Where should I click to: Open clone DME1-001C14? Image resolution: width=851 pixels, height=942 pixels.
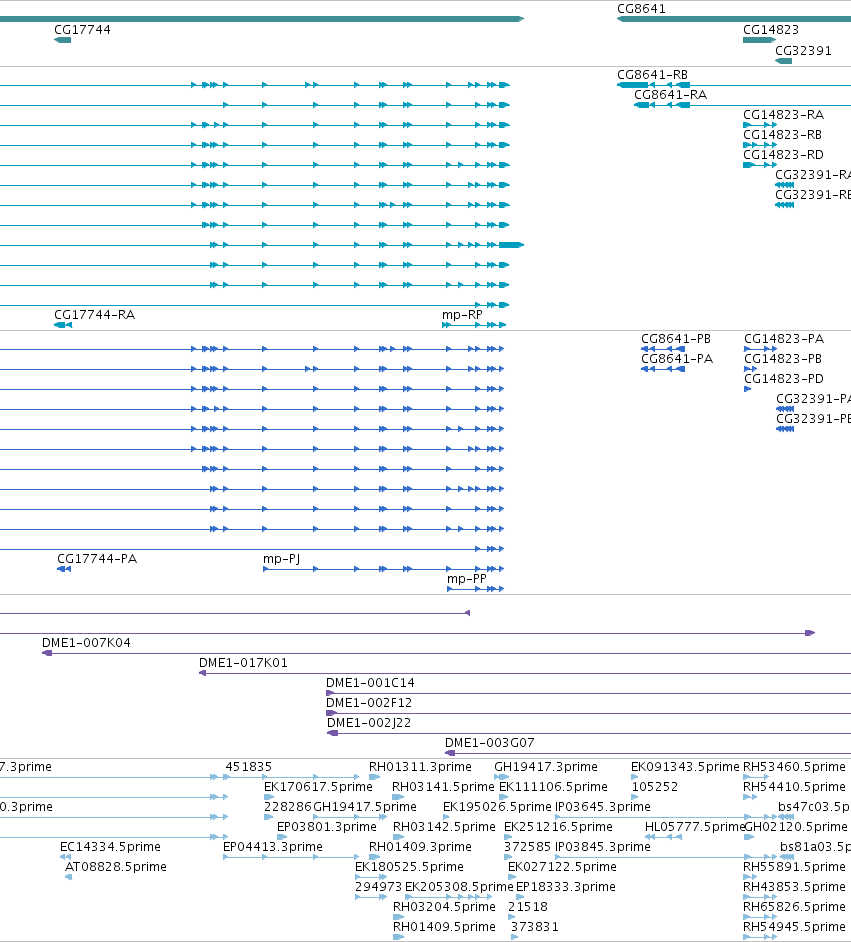(370, 683)
